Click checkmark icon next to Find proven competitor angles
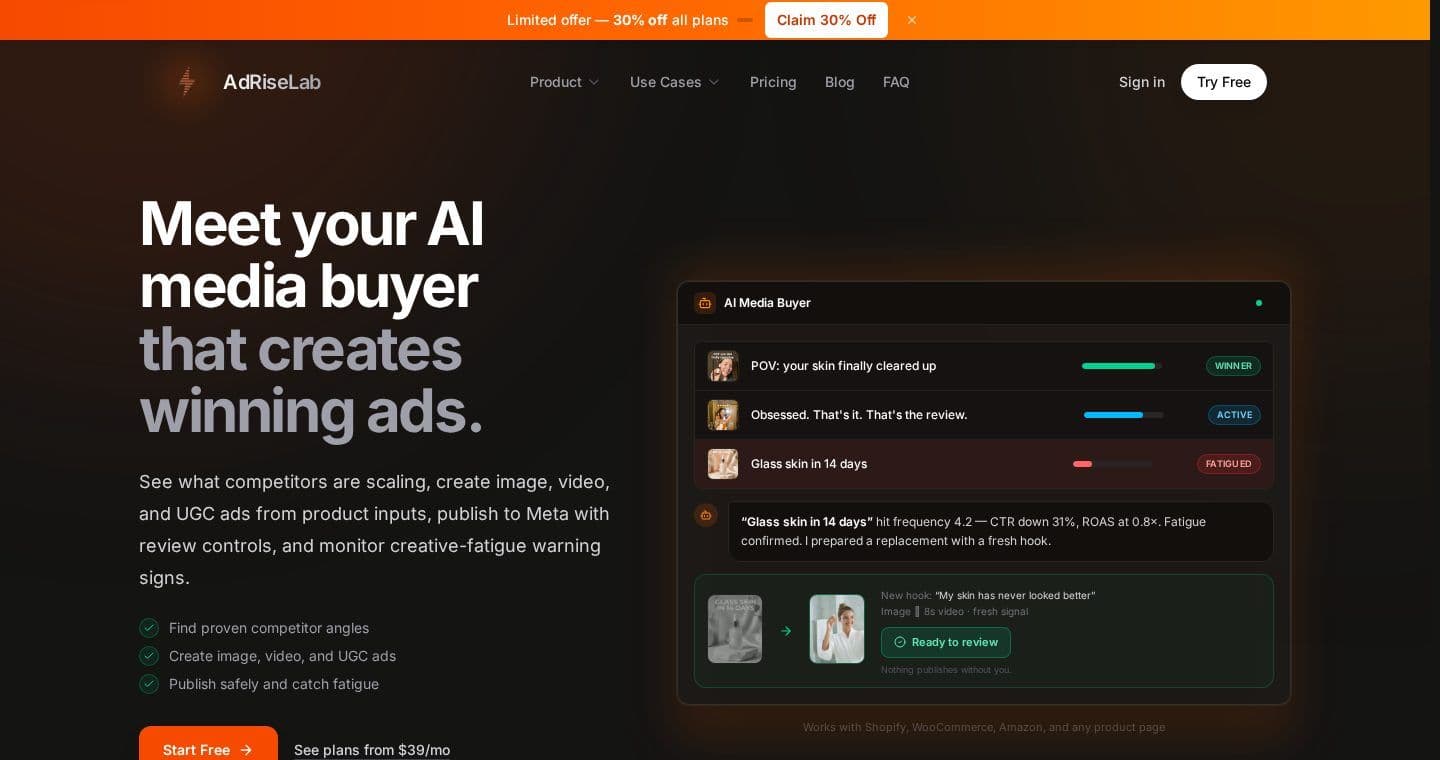This screenshot has width=1440, height=760. tap(149, 628)
